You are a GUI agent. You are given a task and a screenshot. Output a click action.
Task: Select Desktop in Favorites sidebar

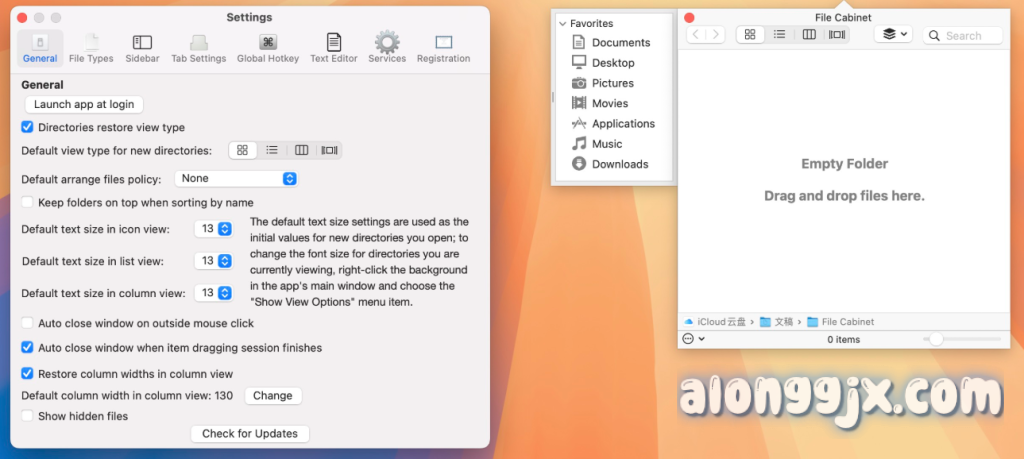604,63
